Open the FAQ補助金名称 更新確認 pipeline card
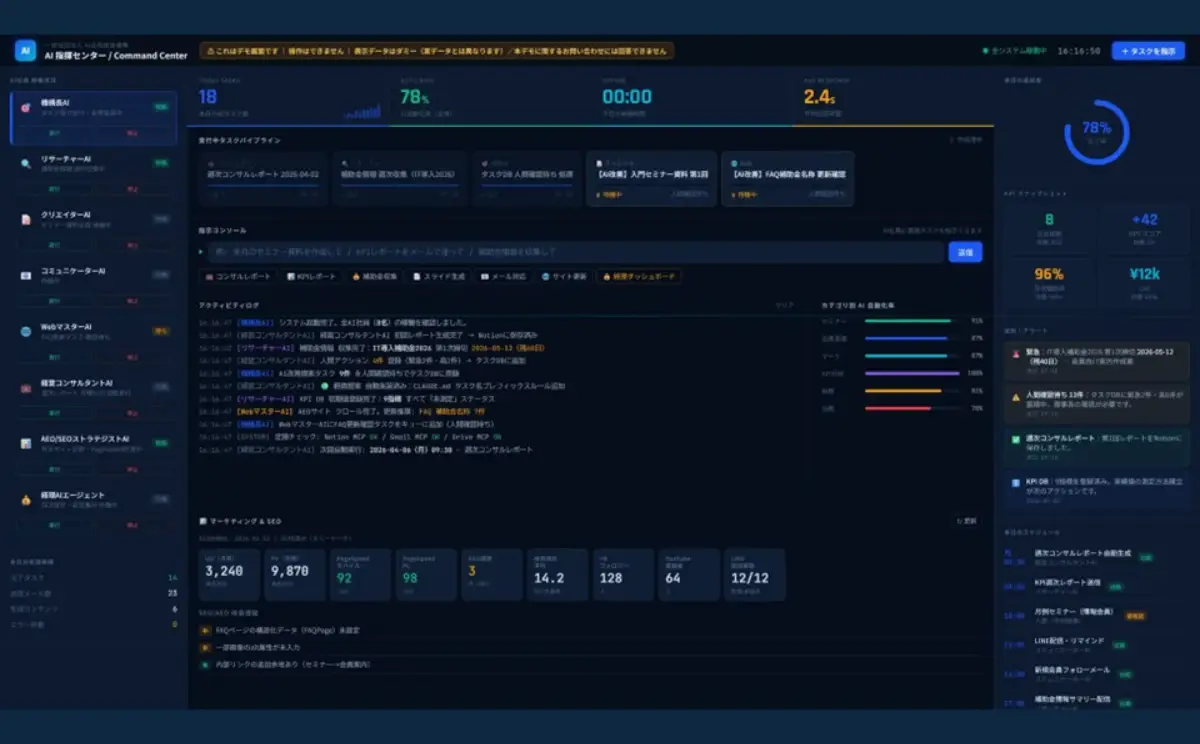This screenshot has height=744, width=1200. [x=788, y=179]
